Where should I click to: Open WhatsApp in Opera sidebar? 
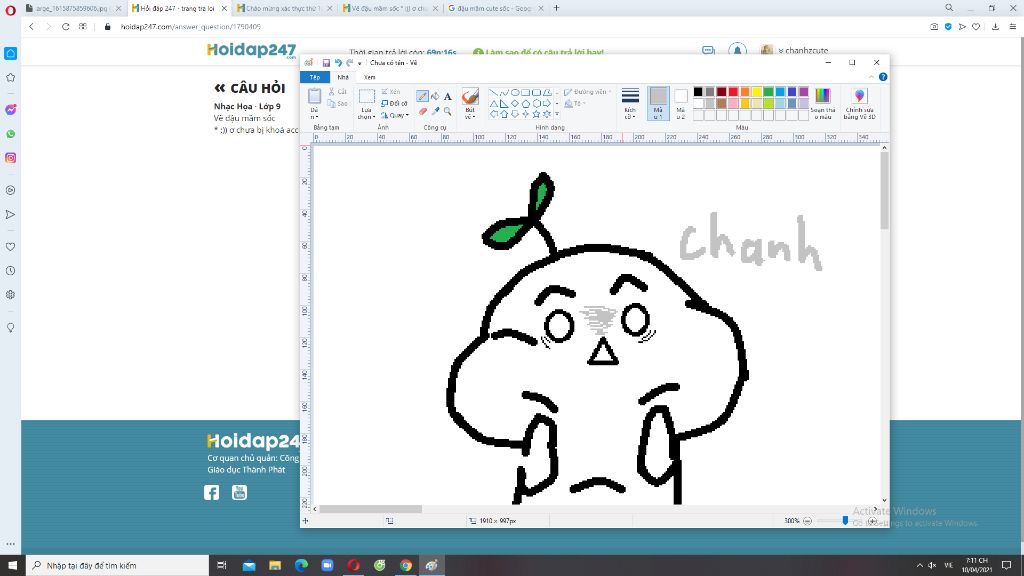click(x=10, y=134)
